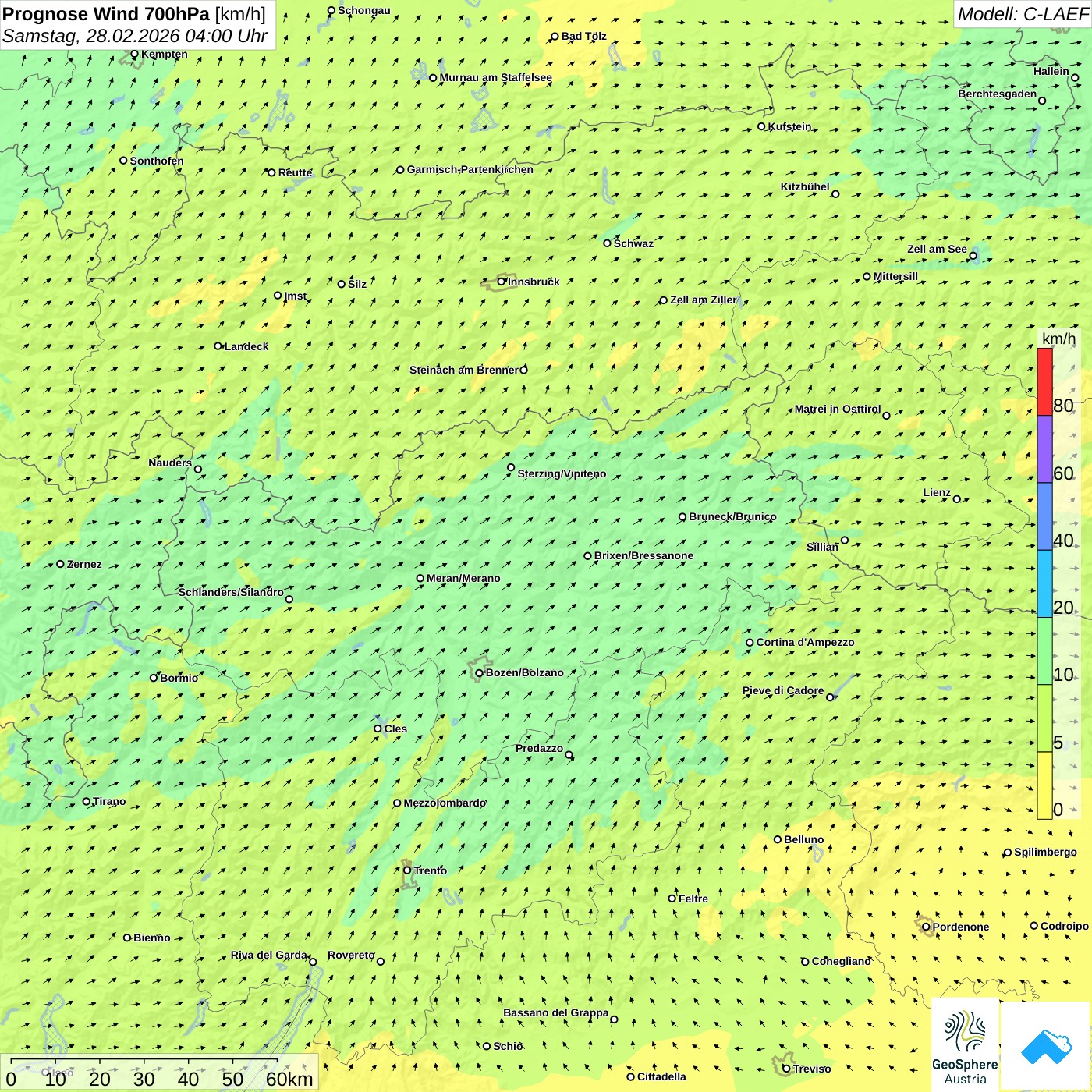
Task: Click the 'Steinach am Brenner' label
Action: (463, 370)
